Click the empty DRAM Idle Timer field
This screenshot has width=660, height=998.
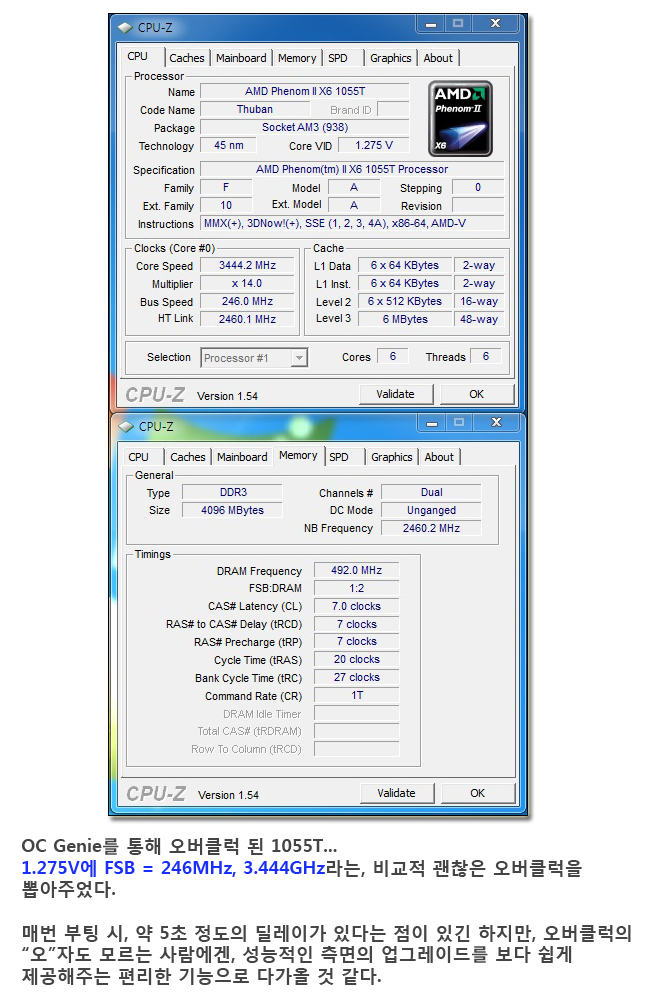click(356, 713)
